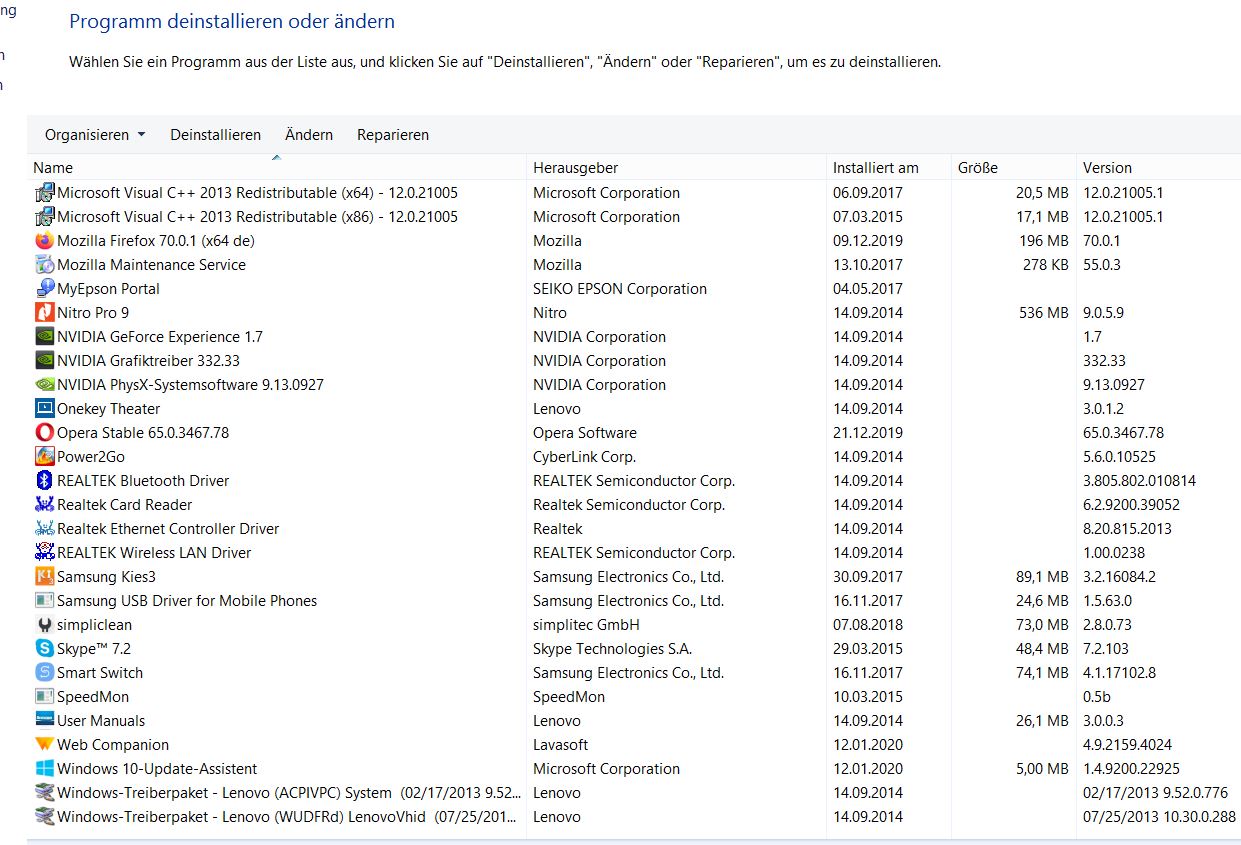Click publisher Lavasoft
The image size is (1241, 845).
coord(561,744)
